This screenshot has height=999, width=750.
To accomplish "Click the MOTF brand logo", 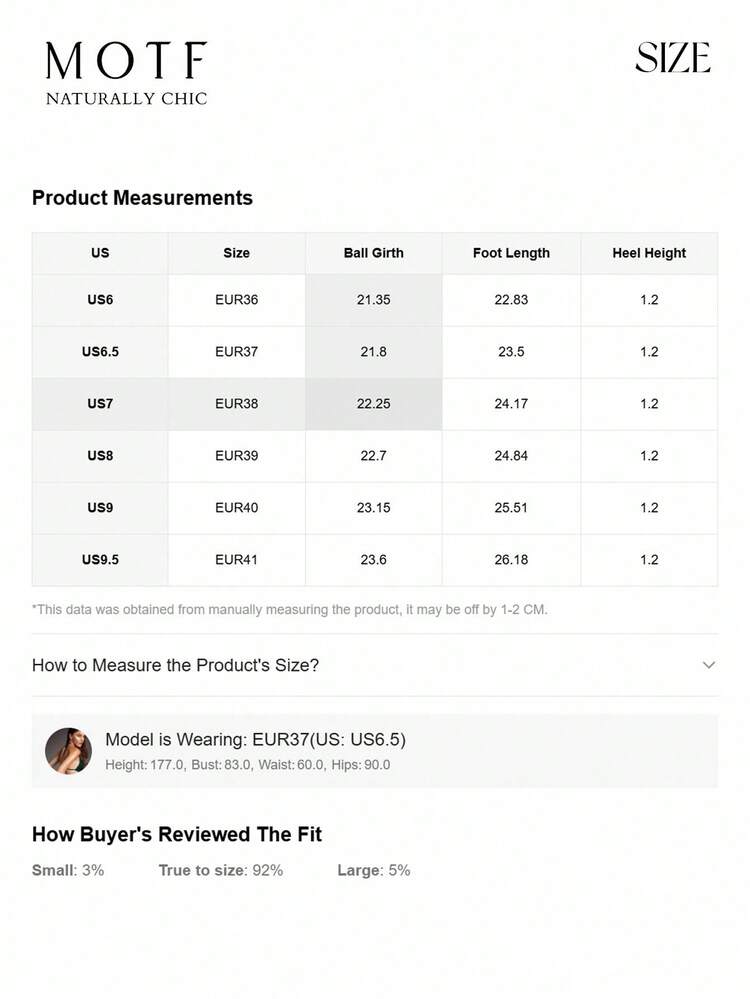I will pyautogui.click(x=126, y=73).
